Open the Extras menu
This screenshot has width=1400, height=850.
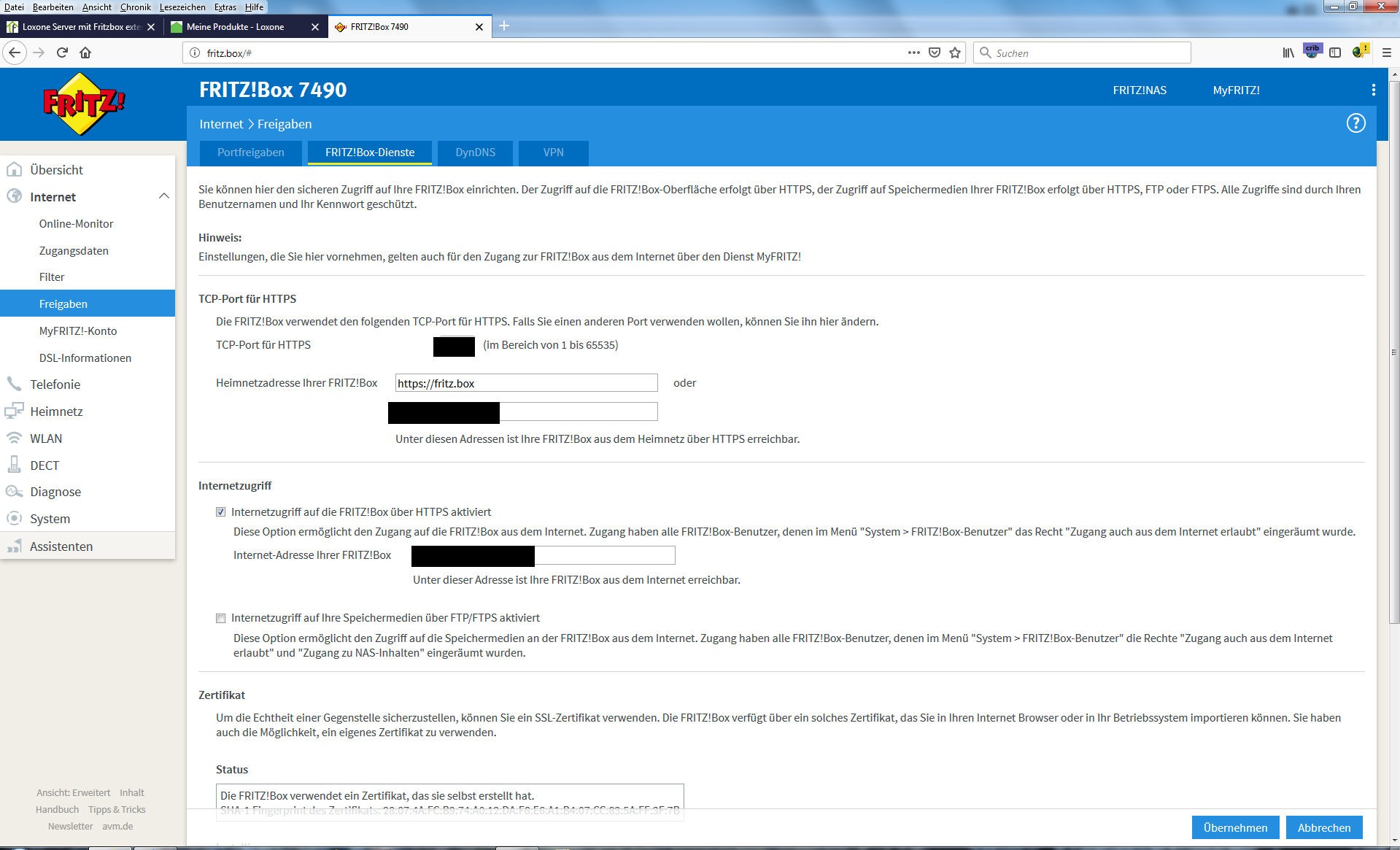click(225, 7)
